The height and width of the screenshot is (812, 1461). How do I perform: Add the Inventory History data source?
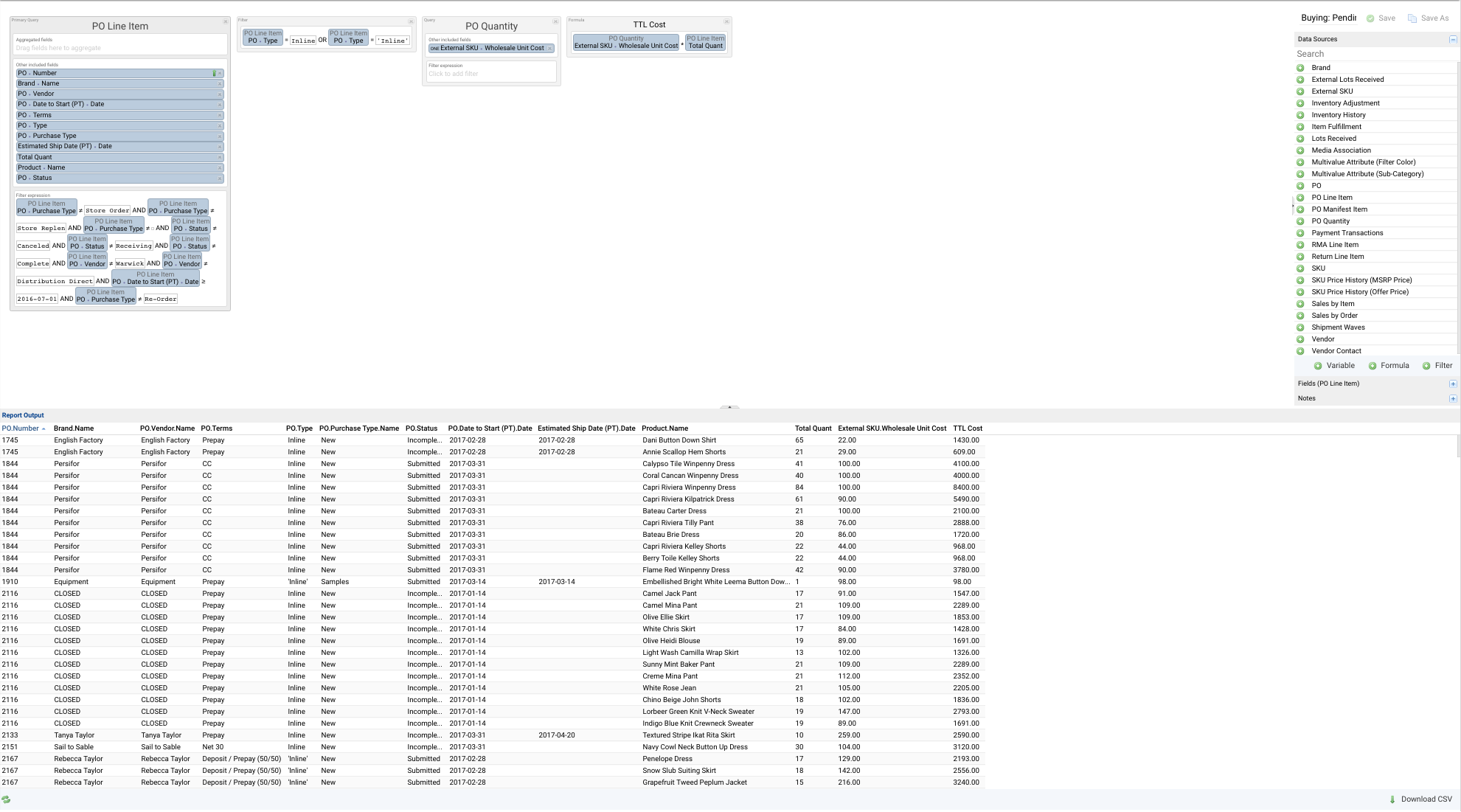1300,115
